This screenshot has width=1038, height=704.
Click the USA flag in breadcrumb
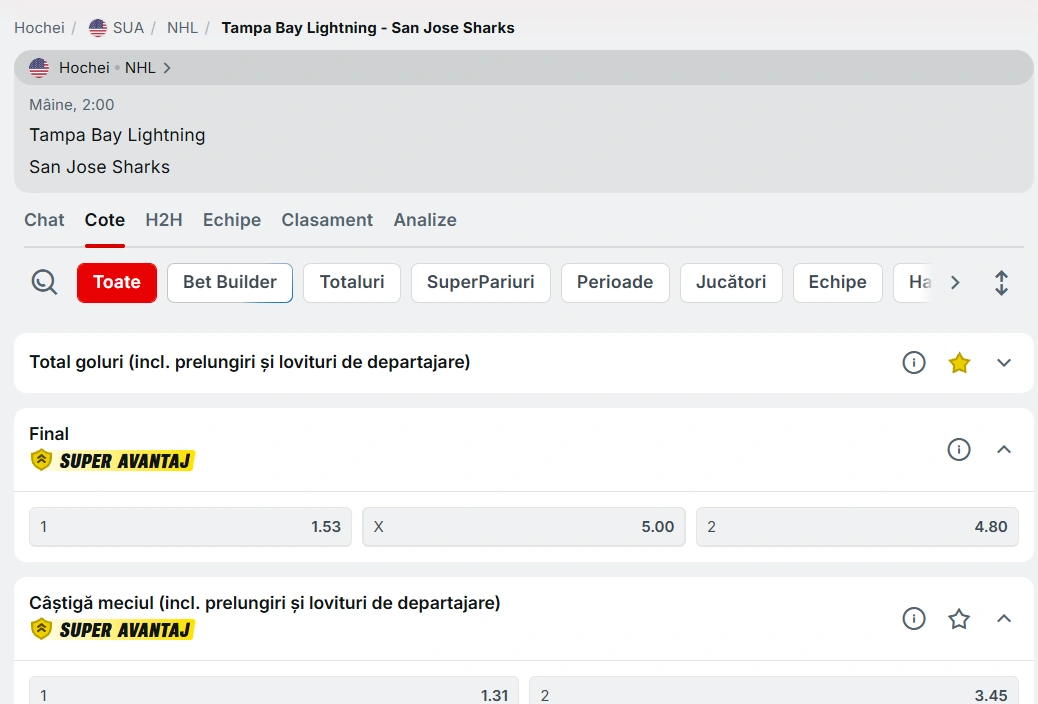pos(98,28)
